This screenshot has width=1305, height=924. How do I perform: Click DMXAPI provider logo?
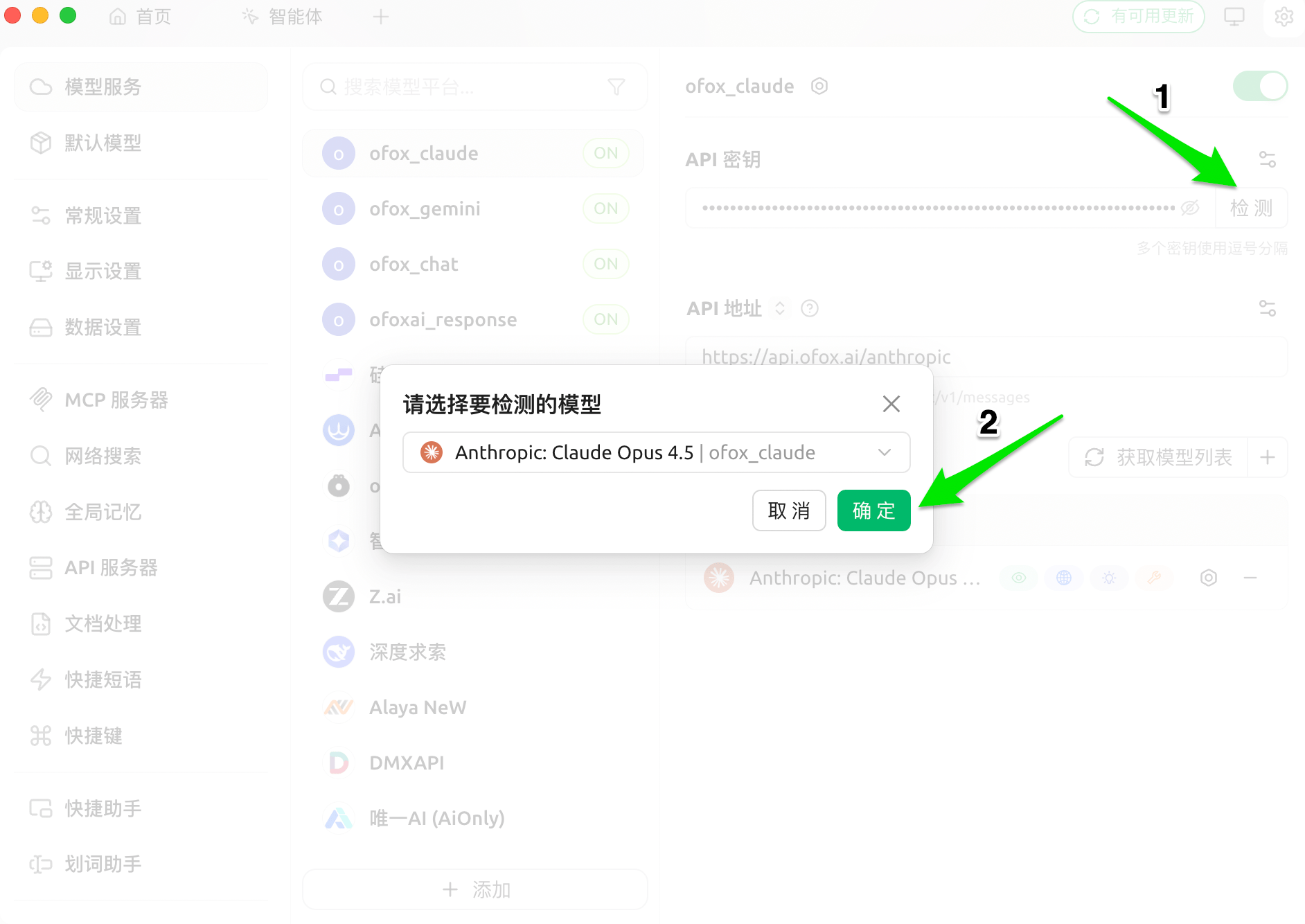pyautogui.click(x=339, y=763)
